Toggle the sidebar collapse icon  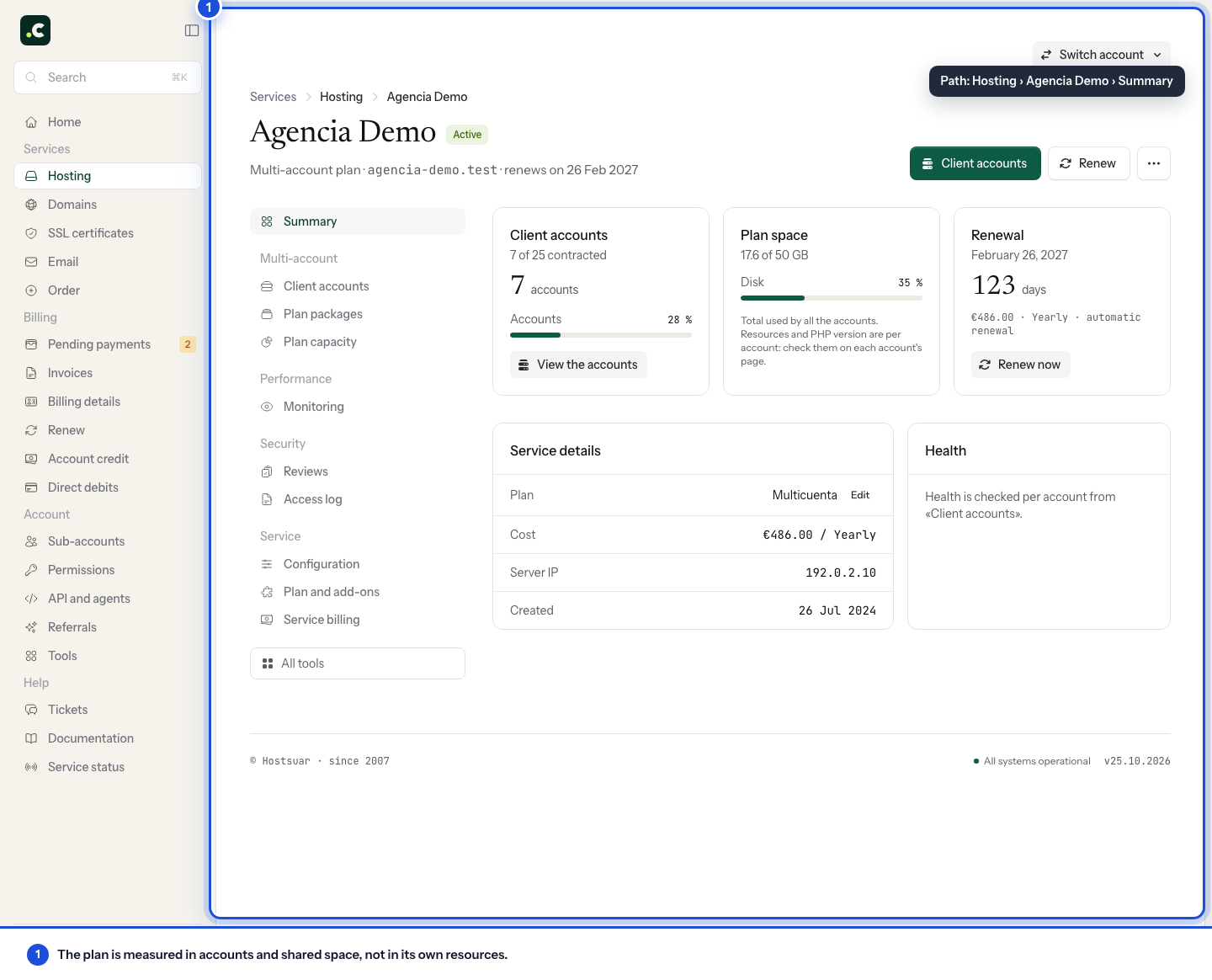pyautogui.click(x=192, y=30)
